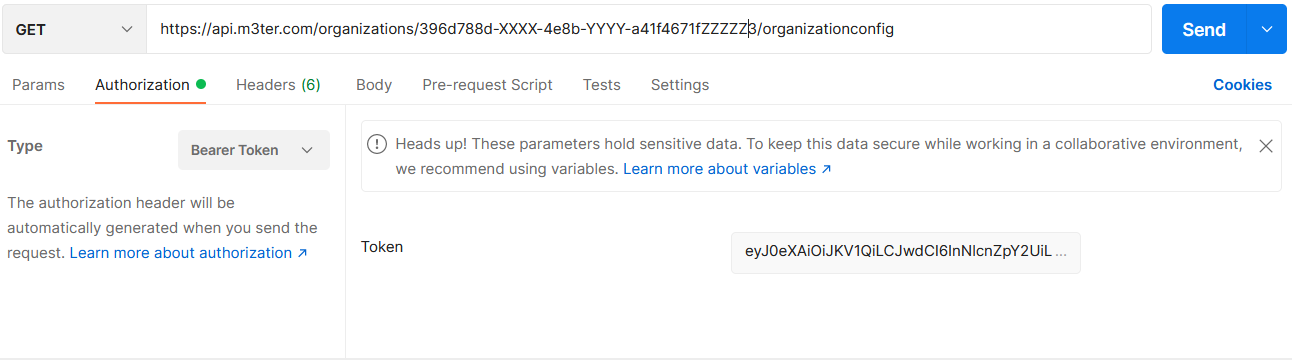Click the external arrow icon after variables link
The image size is (1292, 361).
[827, 169]
